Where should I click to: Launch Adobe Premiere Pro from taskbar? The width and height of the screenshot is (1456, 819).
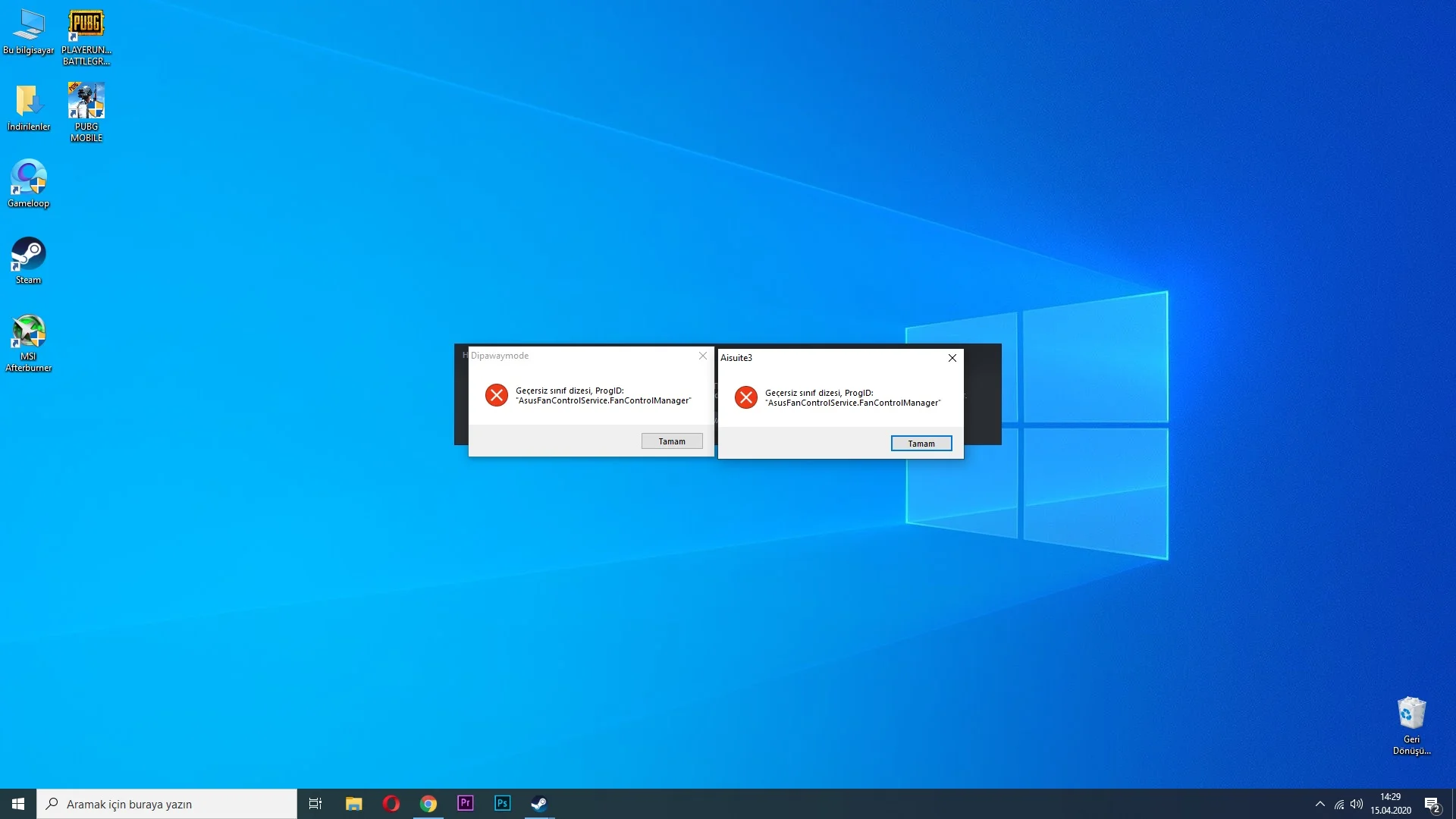pos(466,803)
